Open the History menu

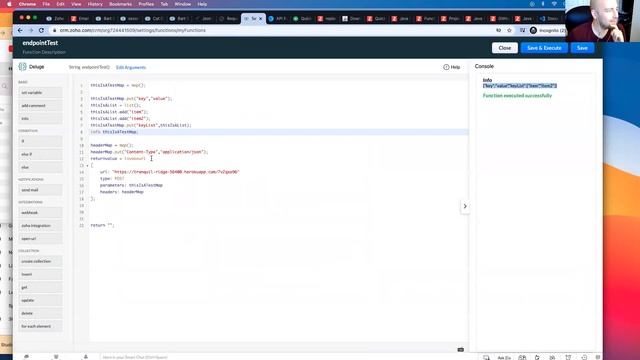pos(95,4)
